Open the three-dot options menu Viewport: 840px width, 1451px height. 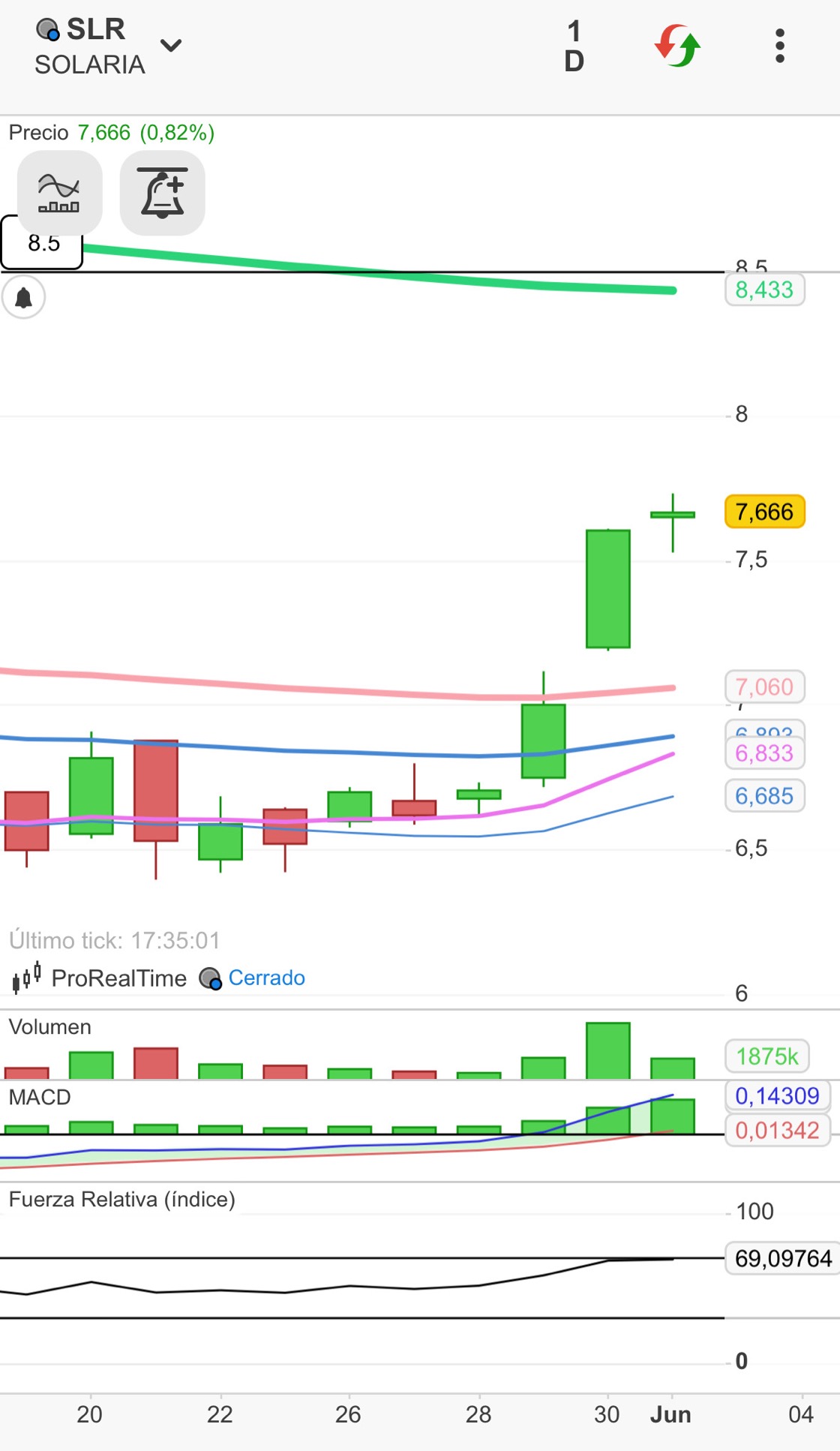point(780,46)
